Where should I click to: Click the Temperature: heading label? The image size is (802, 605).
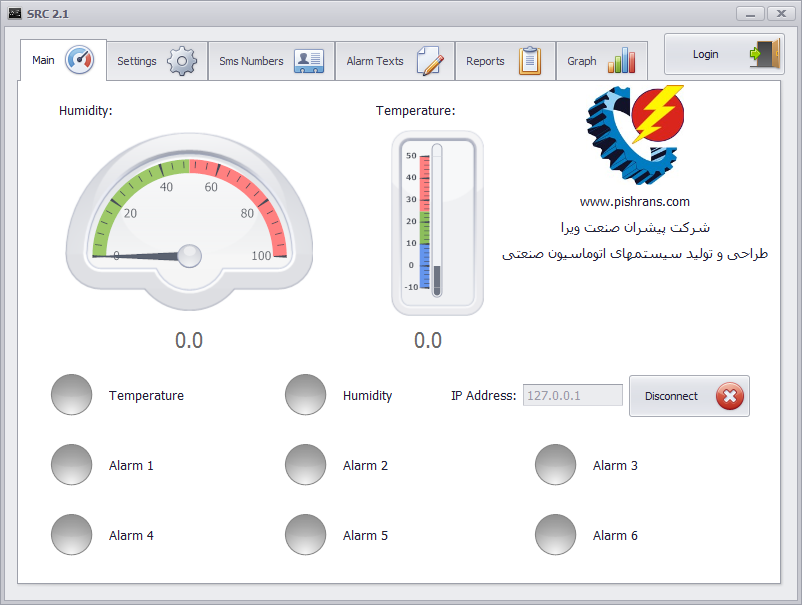(x=415, y=110)
